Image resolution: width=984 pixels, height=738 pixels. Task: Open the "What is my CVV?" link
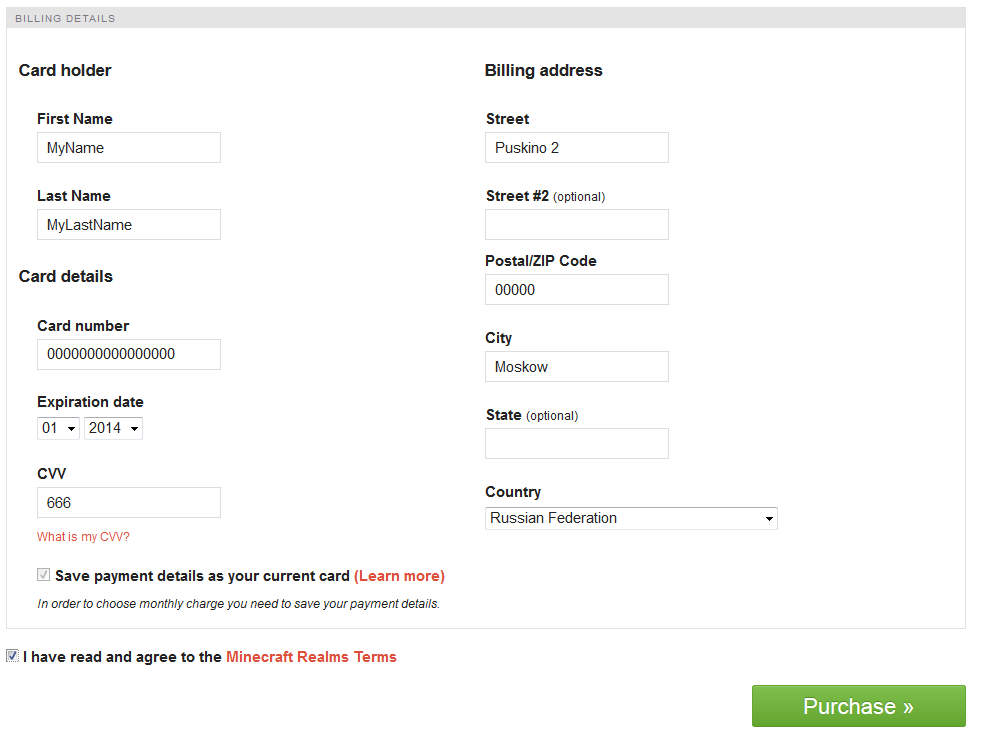tap(83, 537)
